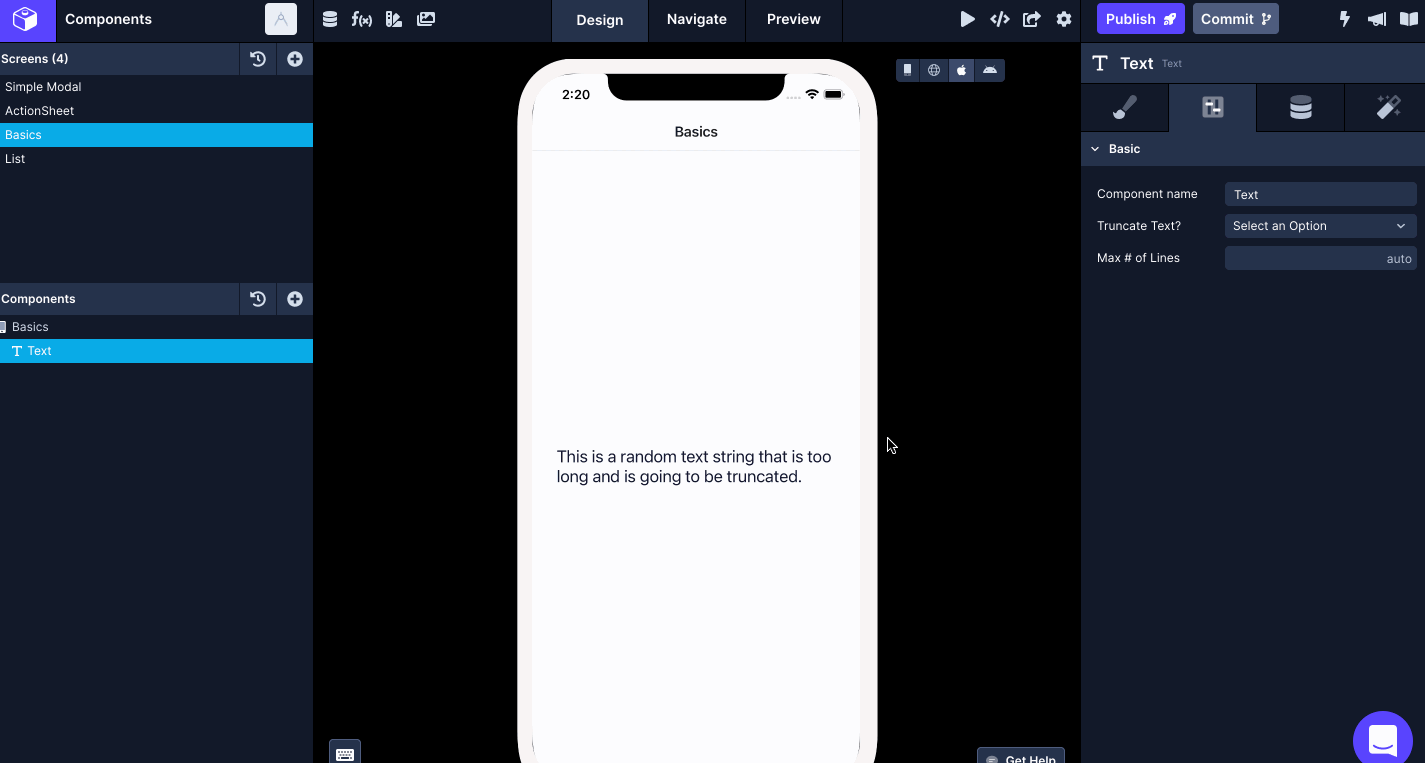The width and height of the screenshot is (1425, 763).
Task: Open project settings gear icon
Action: coord(1064,19)
